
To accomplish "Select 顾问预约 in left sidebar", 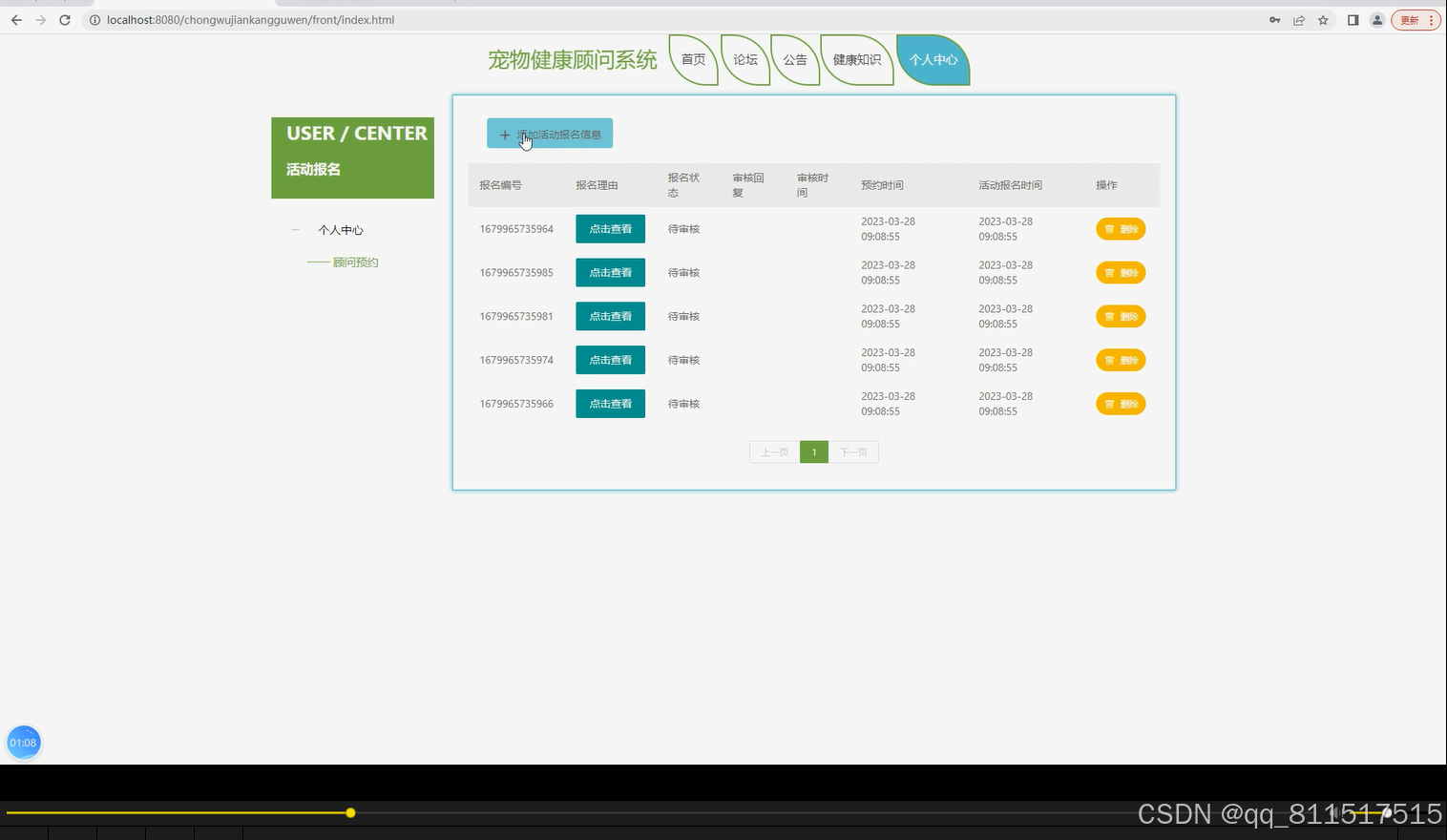I will point(356,262).
